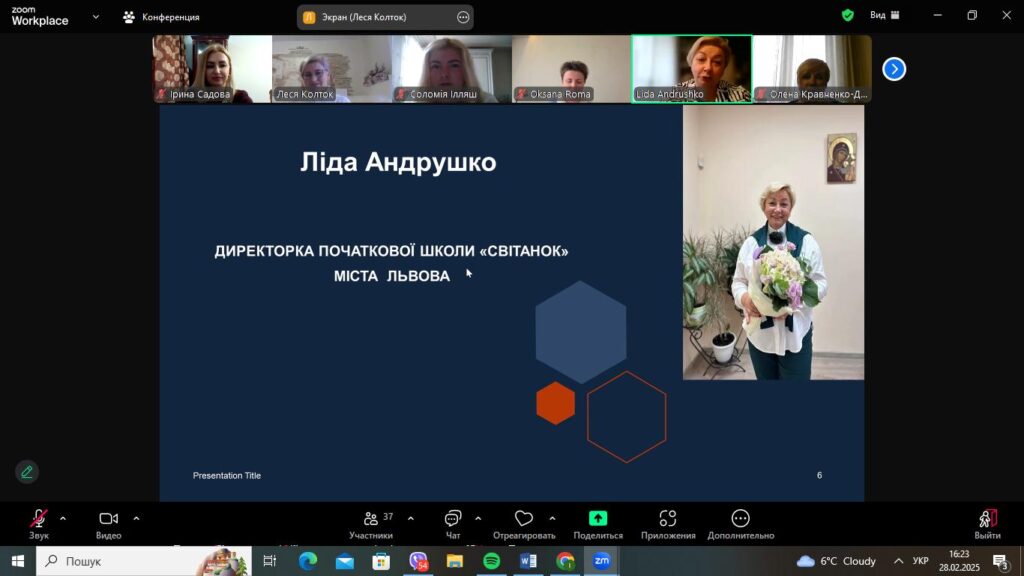Click the Отреагировать reactions heart icon
The height and width of the screenshot is (576, 1024).
[523, 519]
